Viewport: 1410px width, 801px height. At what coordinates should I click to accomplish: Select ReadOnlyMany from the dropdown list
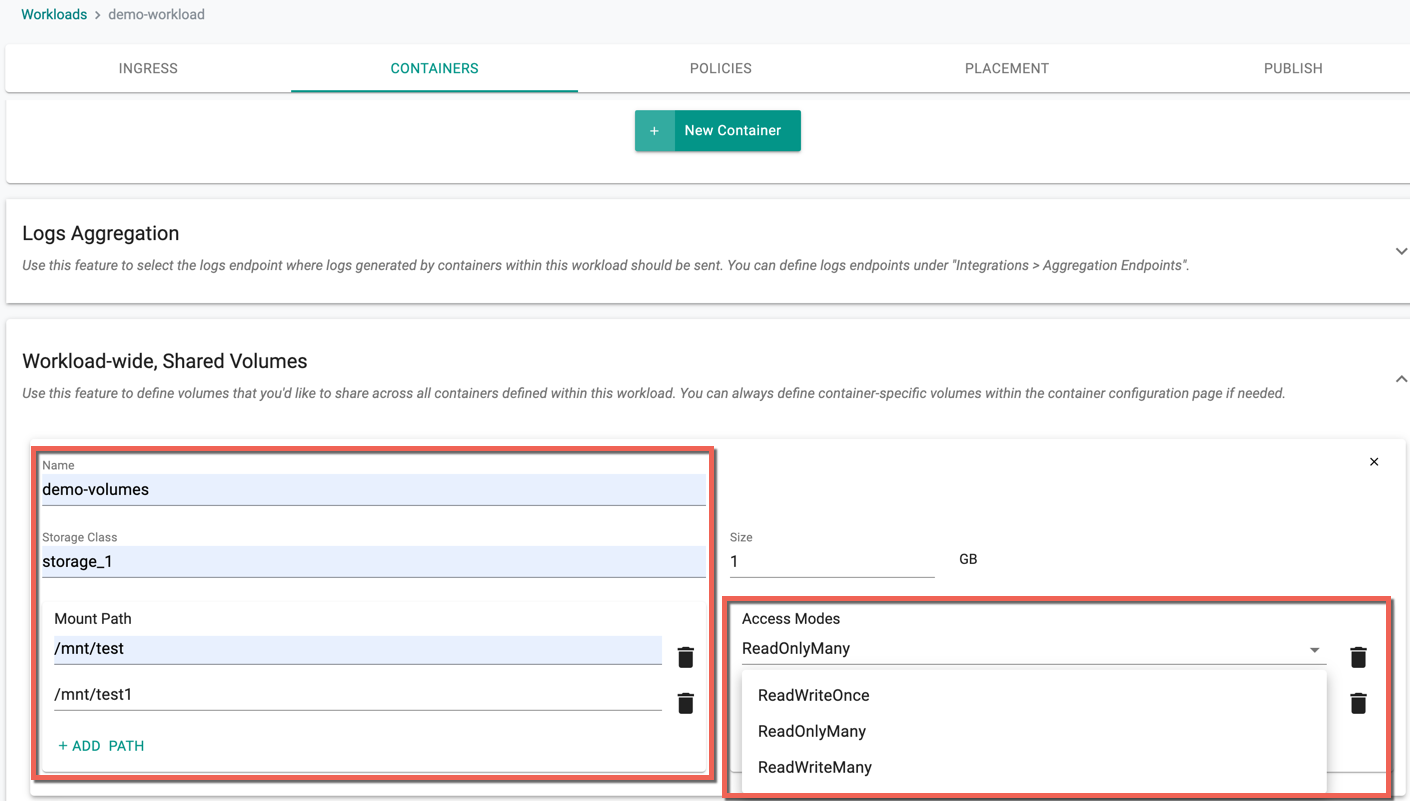click(x=1034, y=731)
